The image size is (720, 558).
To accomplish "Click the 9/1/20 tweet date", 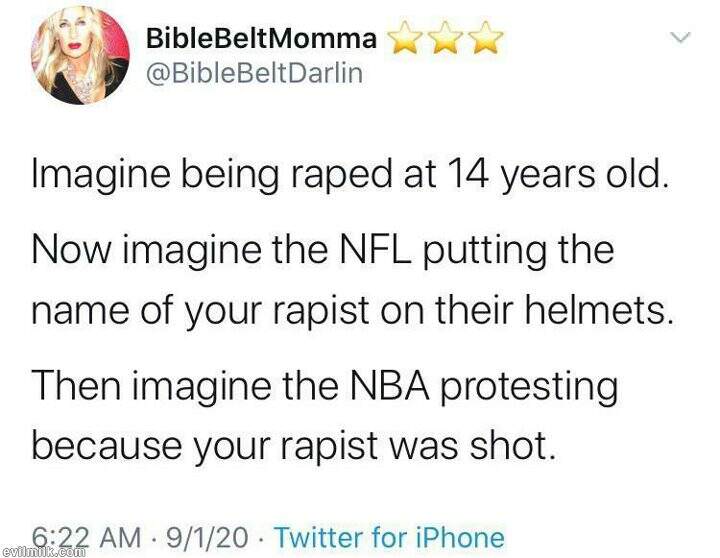I will point(210,537).
